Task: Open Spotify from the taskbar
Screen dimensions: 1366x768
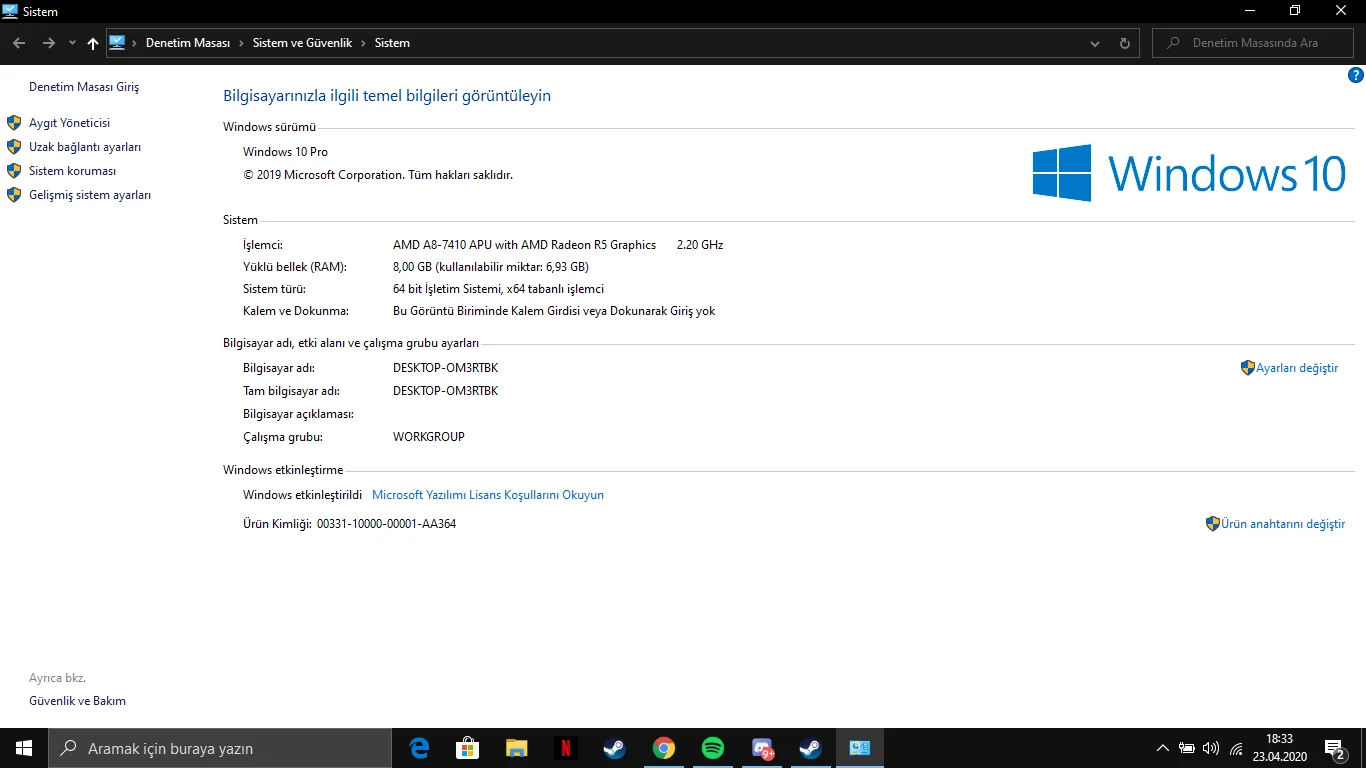Action: (x=713, y=748)
